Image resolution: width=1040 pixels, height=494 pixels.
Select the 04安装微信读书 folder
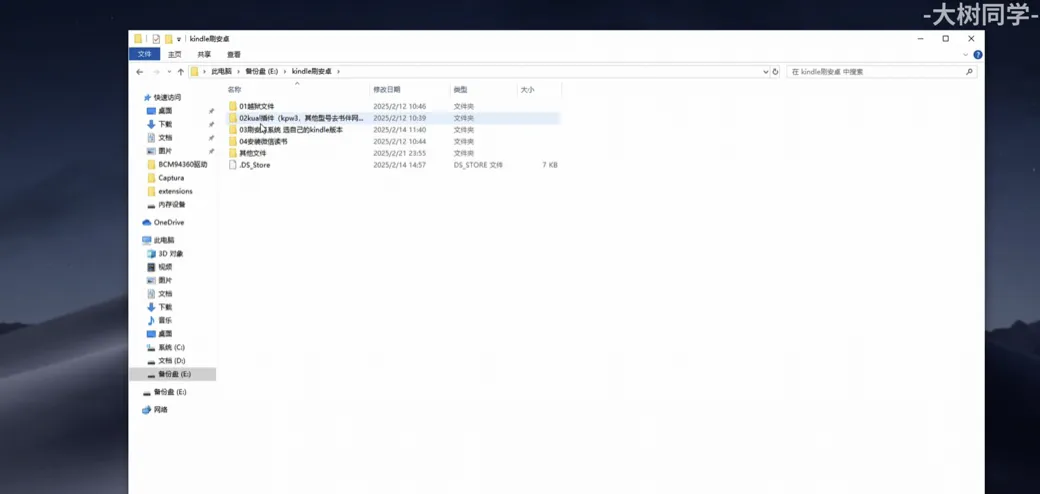[x=263, y=142]
